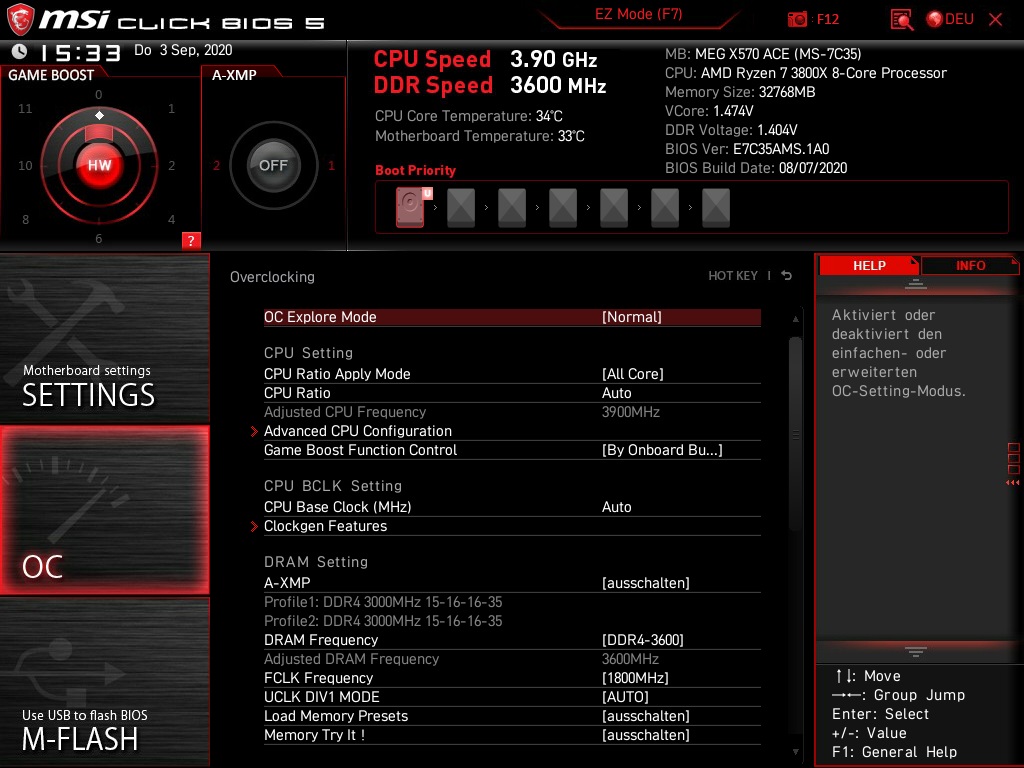The image size is (1024, 768).
Task: Open the SETTINGS motherboard section
Action: 104,338
